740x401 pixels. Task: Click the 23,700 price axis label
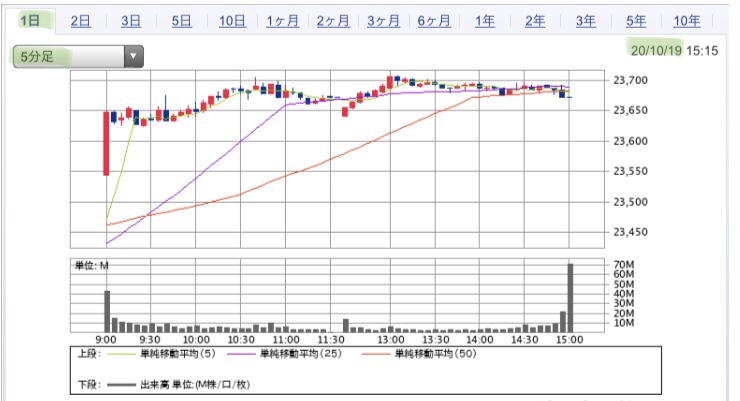pyautogui.click(x=631, y=80)
